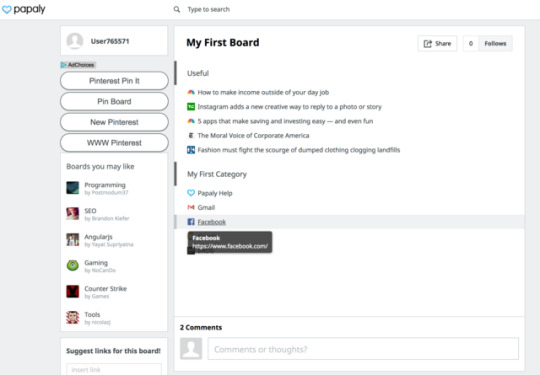This screenshot has width=540, height=375.
Task: Click the Papaly Help heart favicon
Action: point(191,193)
